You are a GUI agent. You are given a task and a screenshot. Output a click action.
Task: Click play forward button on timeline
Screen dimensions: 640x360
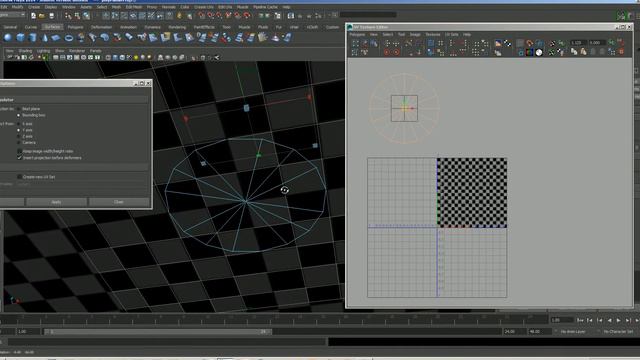click(619, 320)
